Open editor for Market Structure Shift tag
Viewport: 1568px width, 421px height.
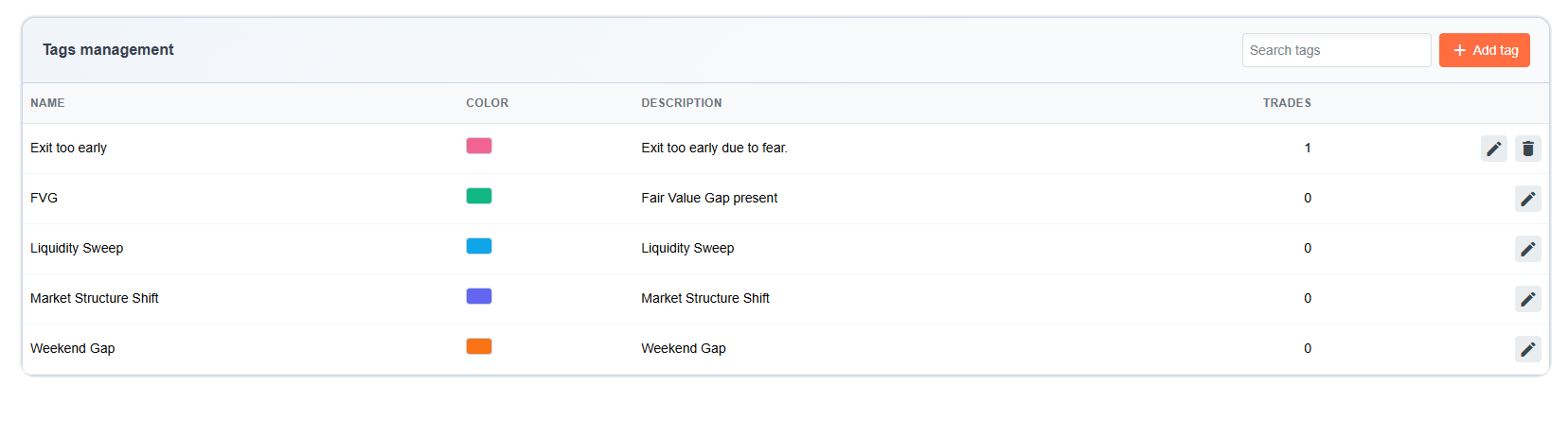point(1527,299)
